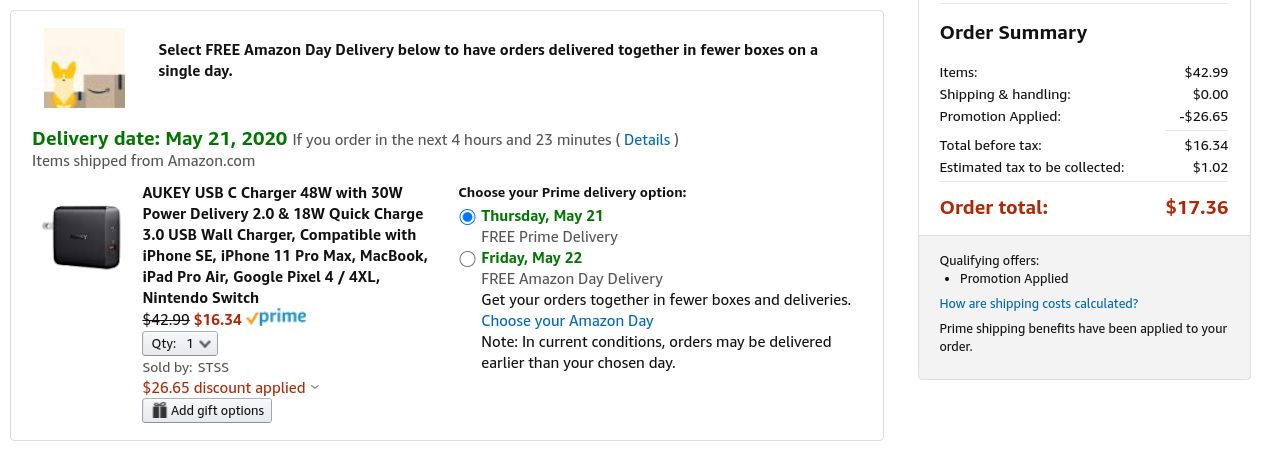Image resolution: width=1279 pixels, height=457 pixels.
Task: Click the Prime logo beside the price
Action: (x=276, y=318)
